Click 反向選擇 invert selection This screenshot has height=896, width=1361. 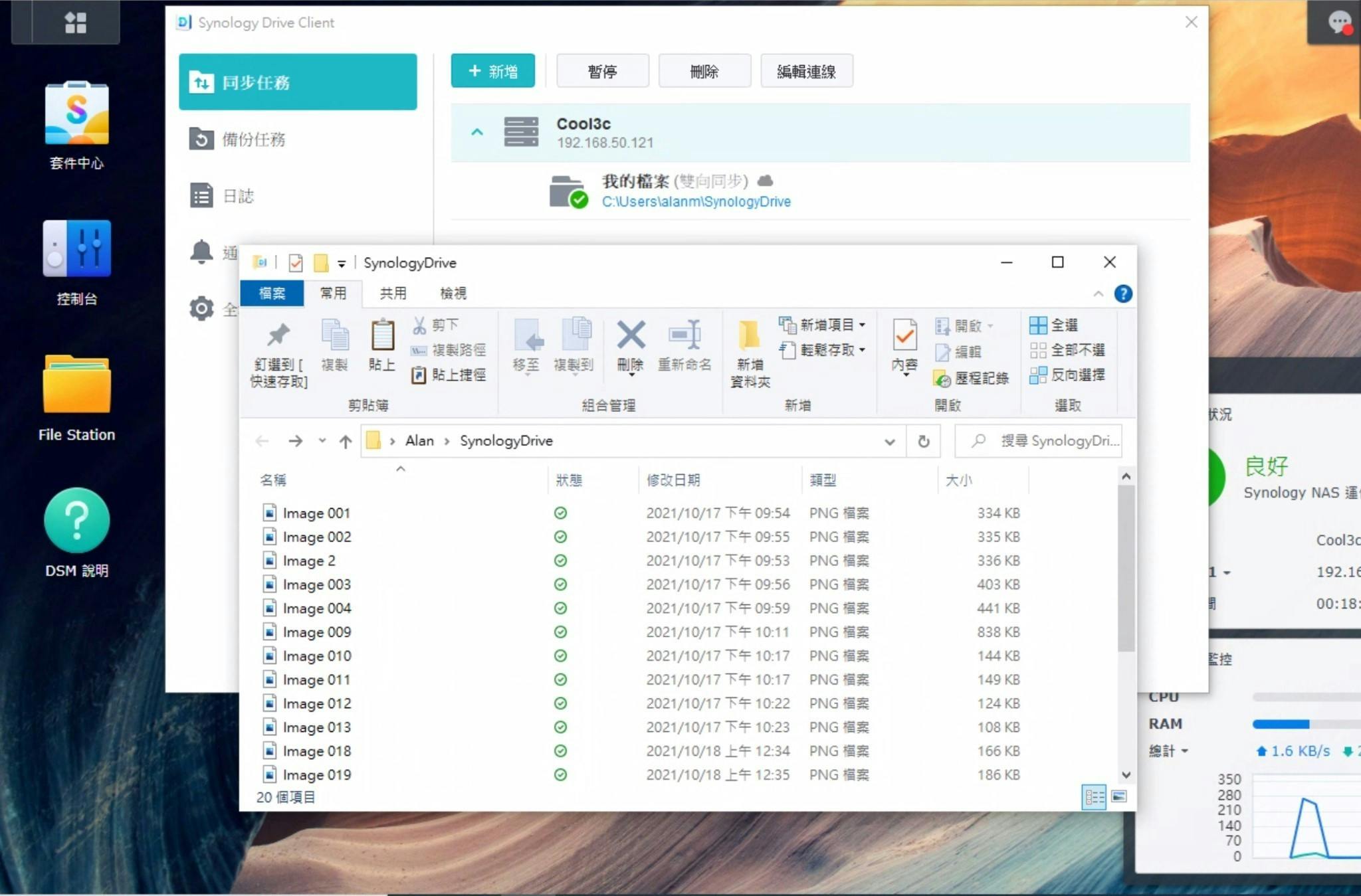1067,375
